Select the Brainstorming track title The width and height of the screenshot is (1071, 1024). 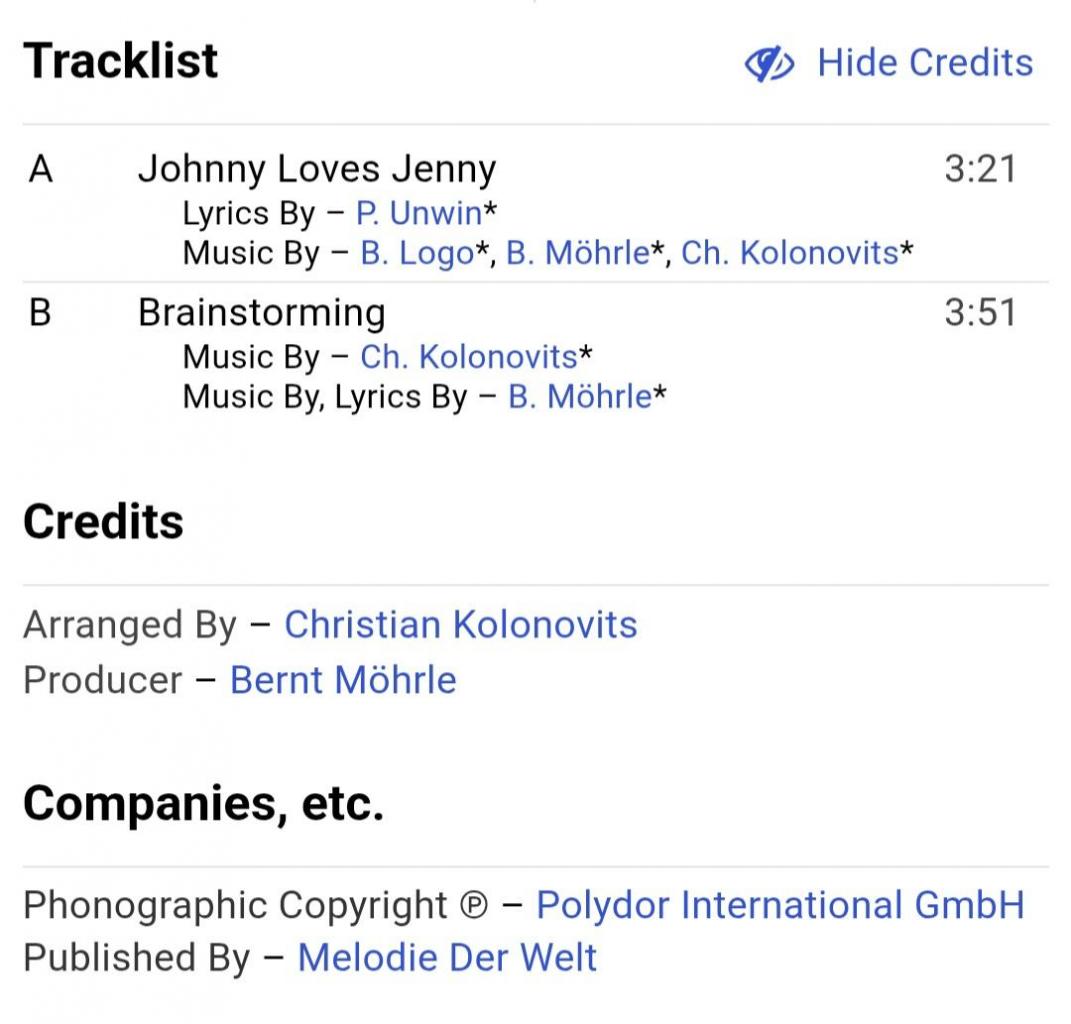click(261, 313)
